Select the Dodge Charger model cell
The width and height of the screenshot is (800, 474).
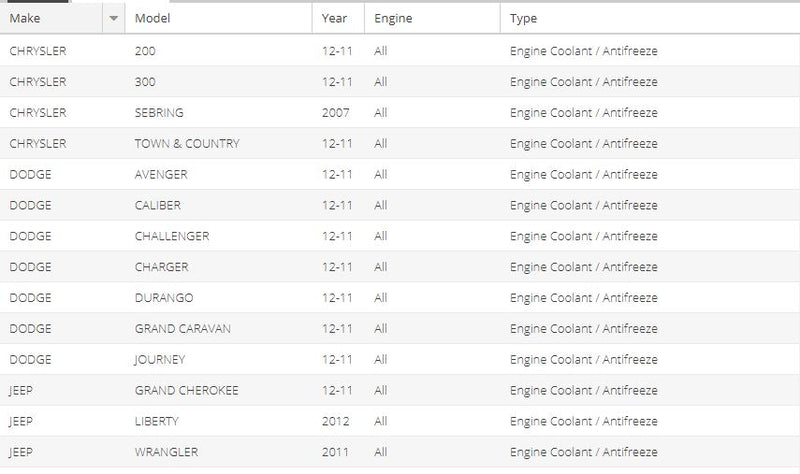pyautogui.click(x=218, y=267)
